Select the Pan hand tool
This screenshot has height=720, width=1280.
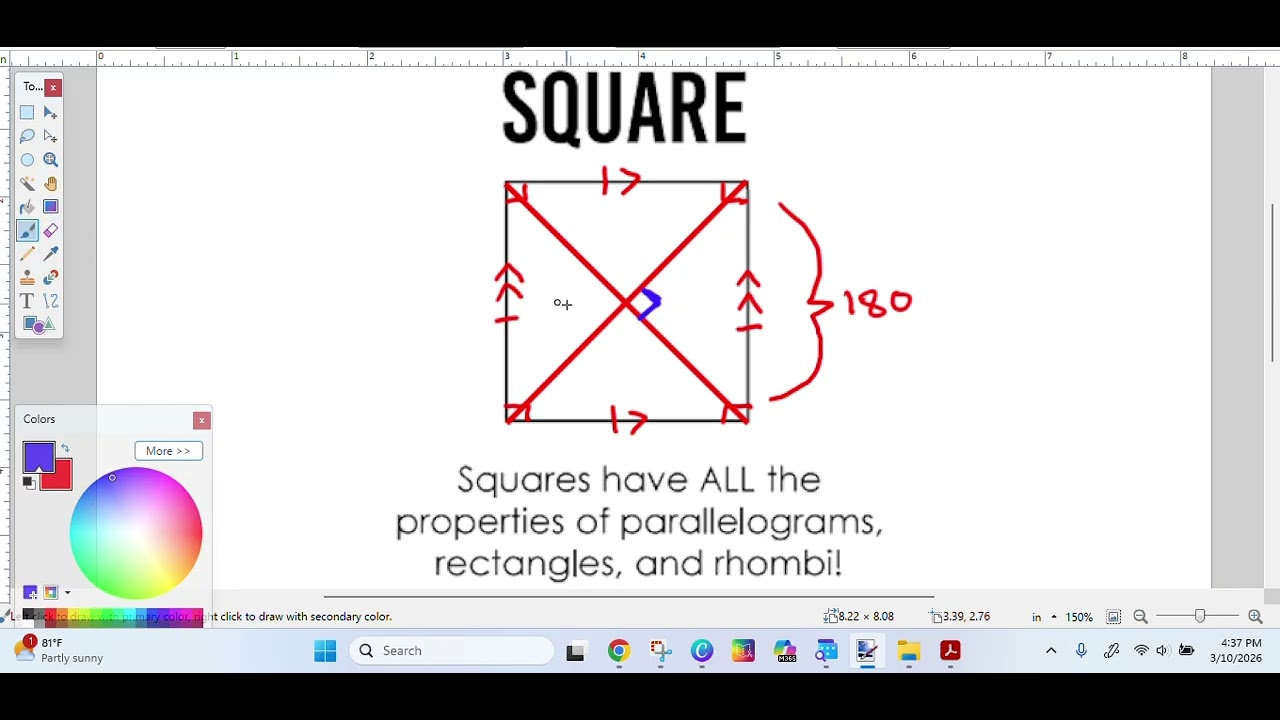[50, 184]
